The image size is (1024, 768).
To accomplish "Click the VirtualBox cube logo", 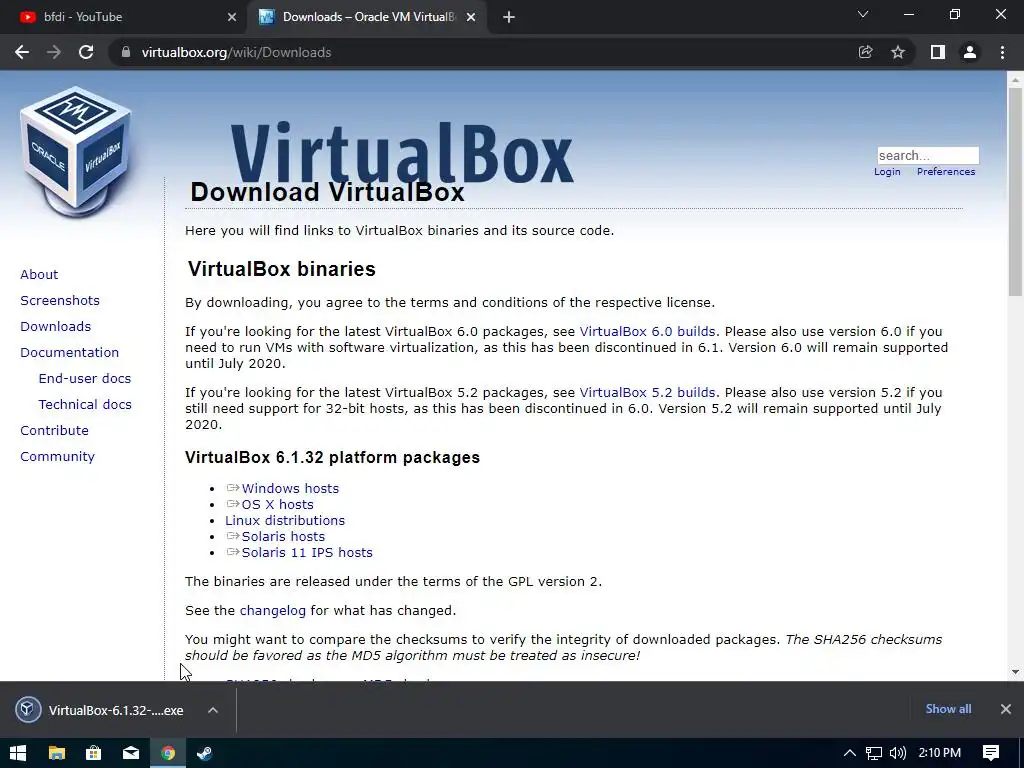I will (x=76, y=151).
